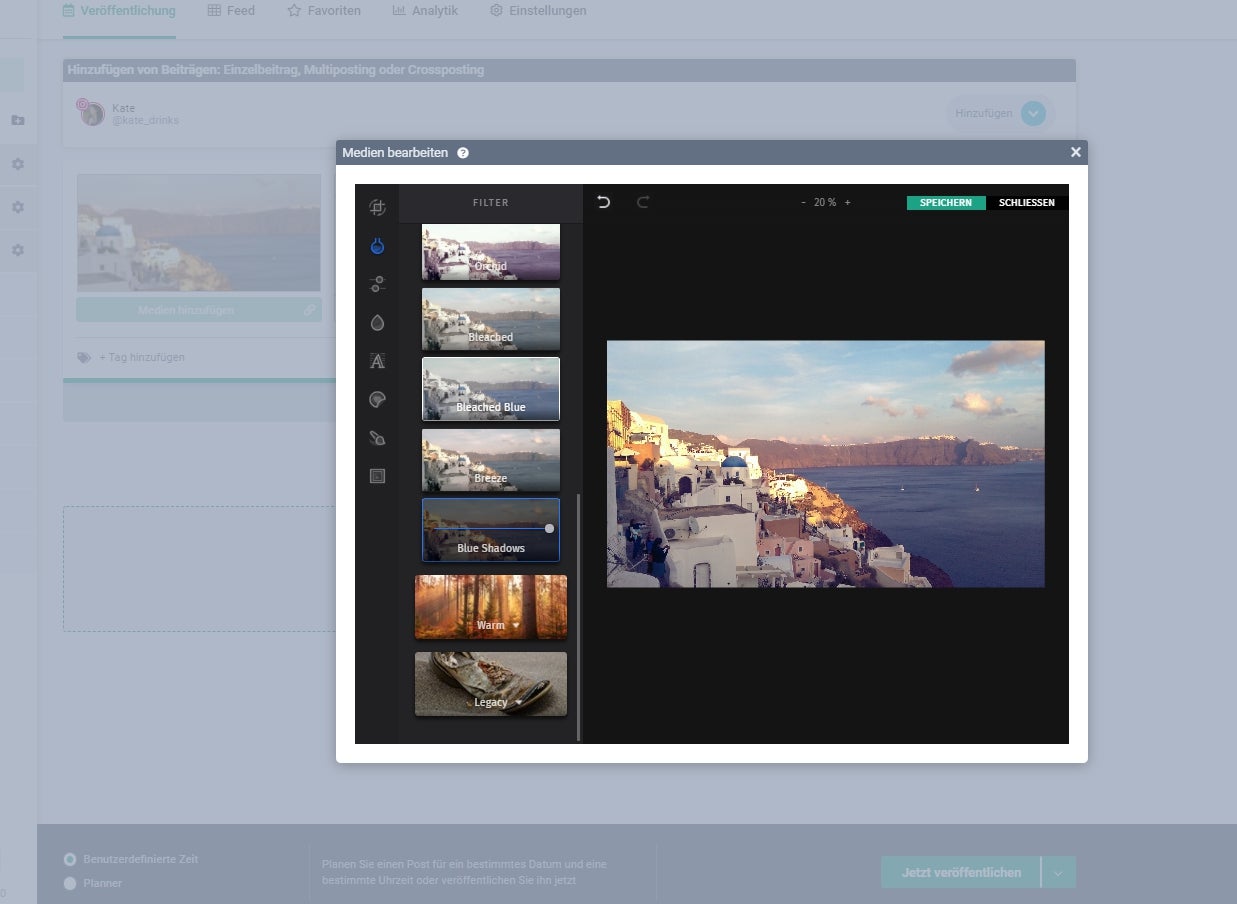The width and height of the screenshot is (1237, 904).
Task: Click the SCHLIESSEN button
Action: [1026, 202]
